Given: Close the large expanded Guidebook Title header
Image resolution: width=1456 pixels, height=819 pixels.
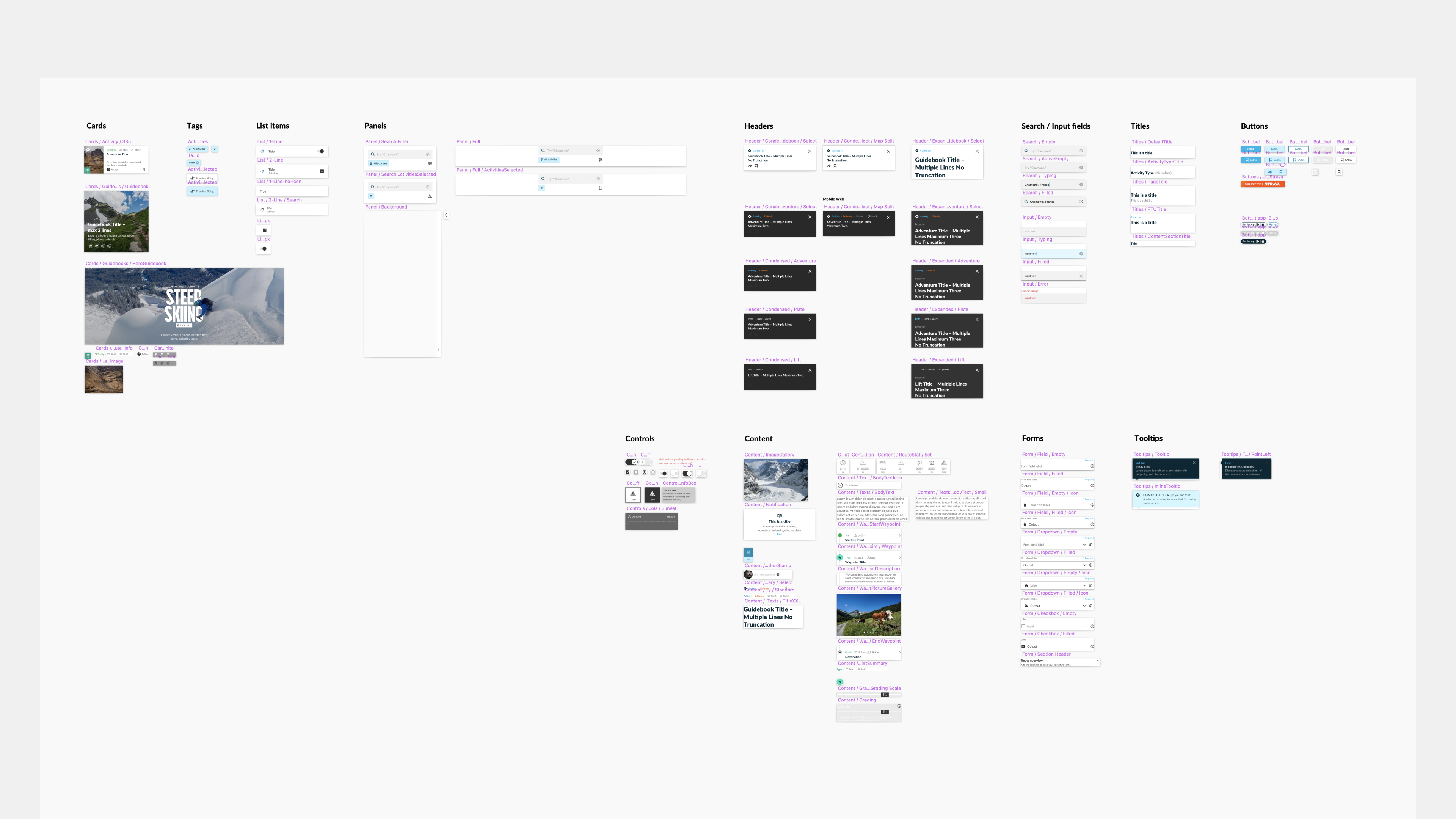Looking at the screenshot, I should point(977,152).
